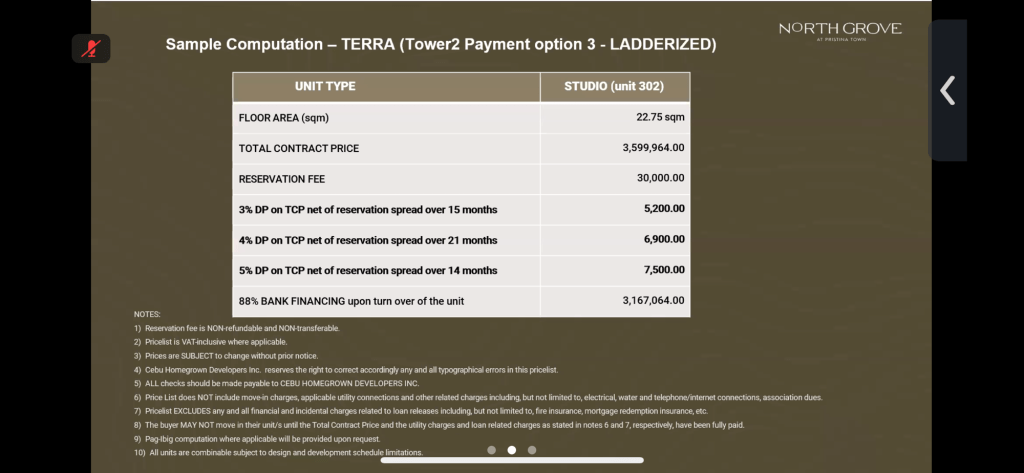Click the Sample Computation – TERRA slide title
The height and width of the screenshot is (473, 1024).
pyautogui.click(x=440, y=45)
